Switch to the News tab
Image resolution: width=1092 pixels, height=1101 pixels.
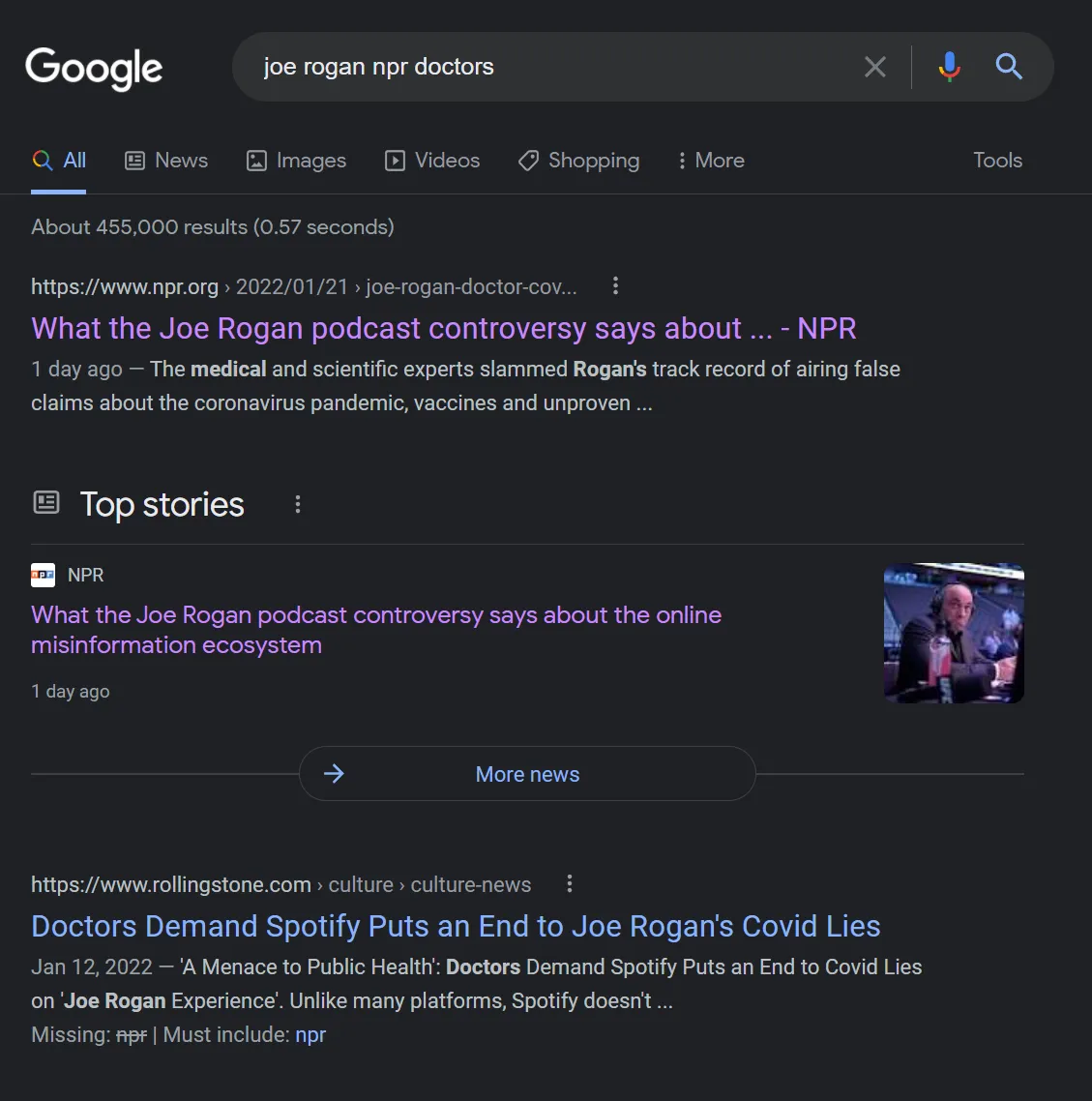[x=166, y=161]
